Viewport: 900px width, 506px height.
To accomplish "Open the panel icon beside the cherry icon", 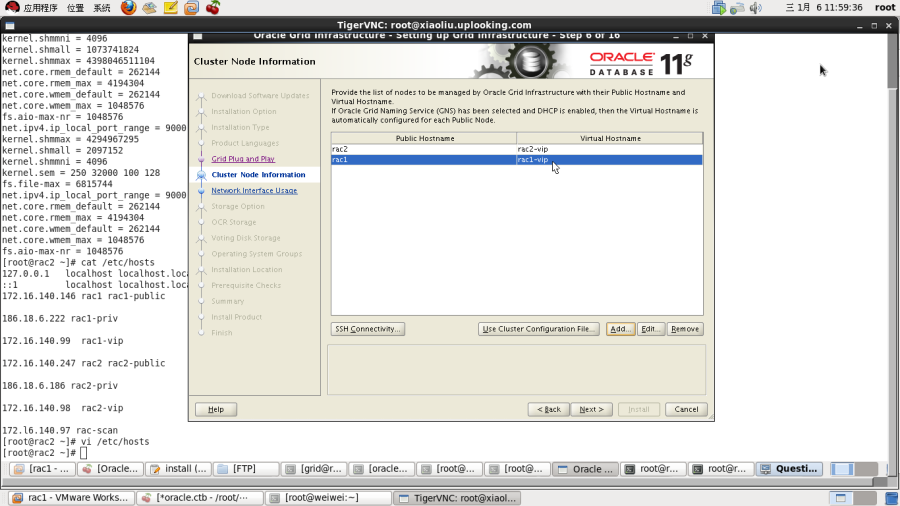I will [x=192, y=7].
